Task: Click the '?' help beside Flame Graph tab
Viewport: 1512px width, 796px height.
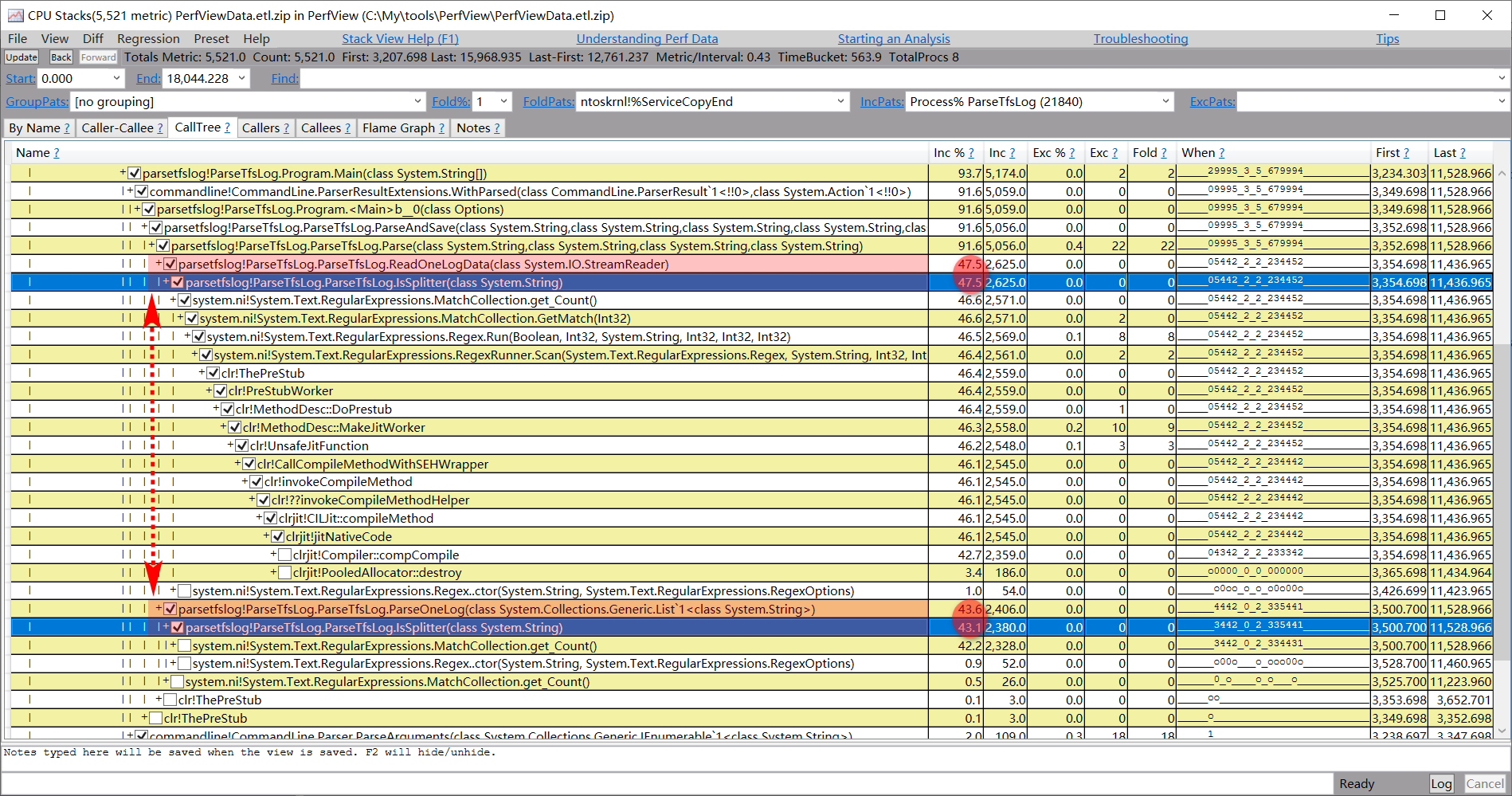Action: [x=441, y=128]
